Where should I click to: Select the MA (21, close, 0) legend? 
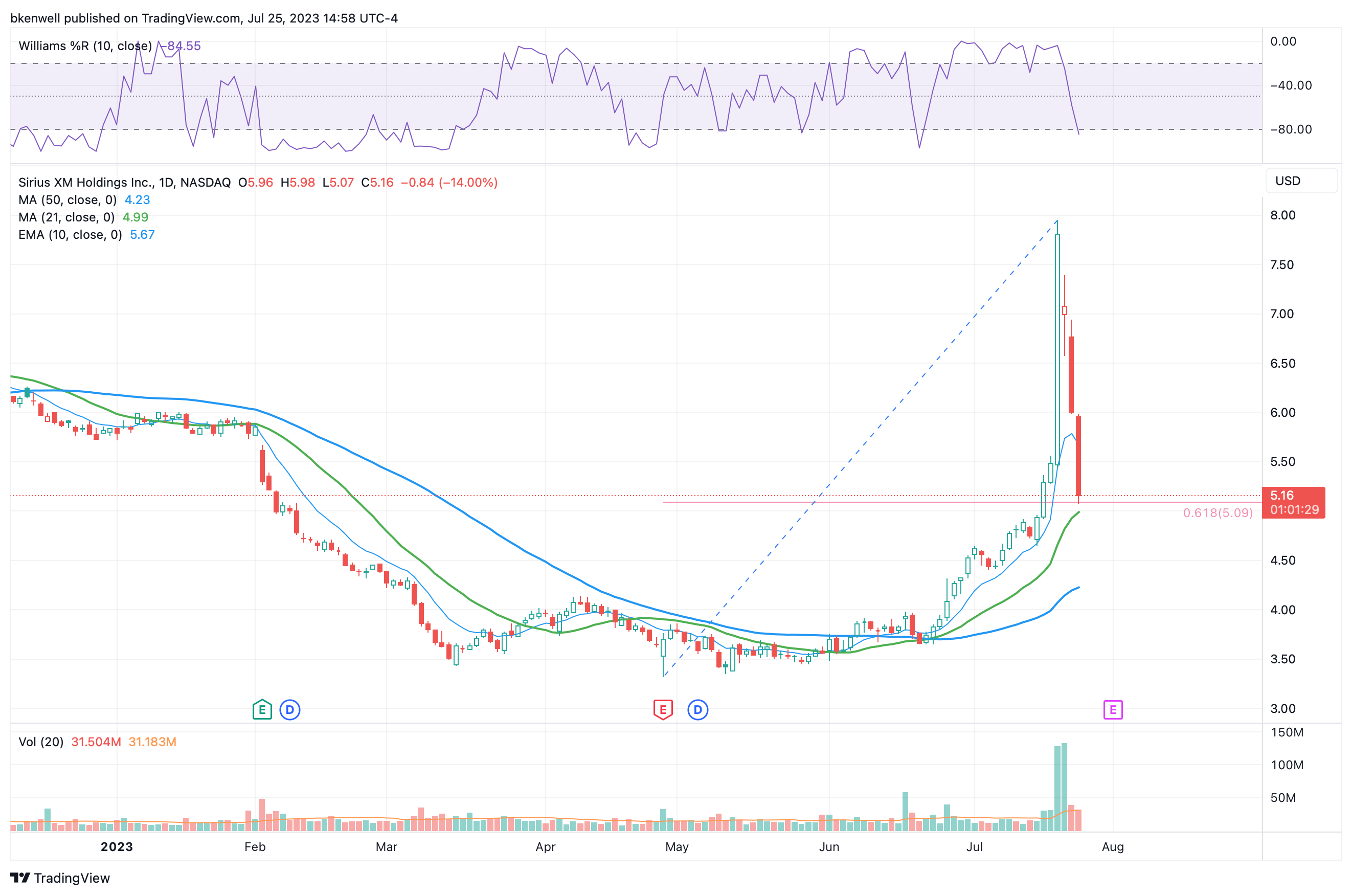click(66, 217)
